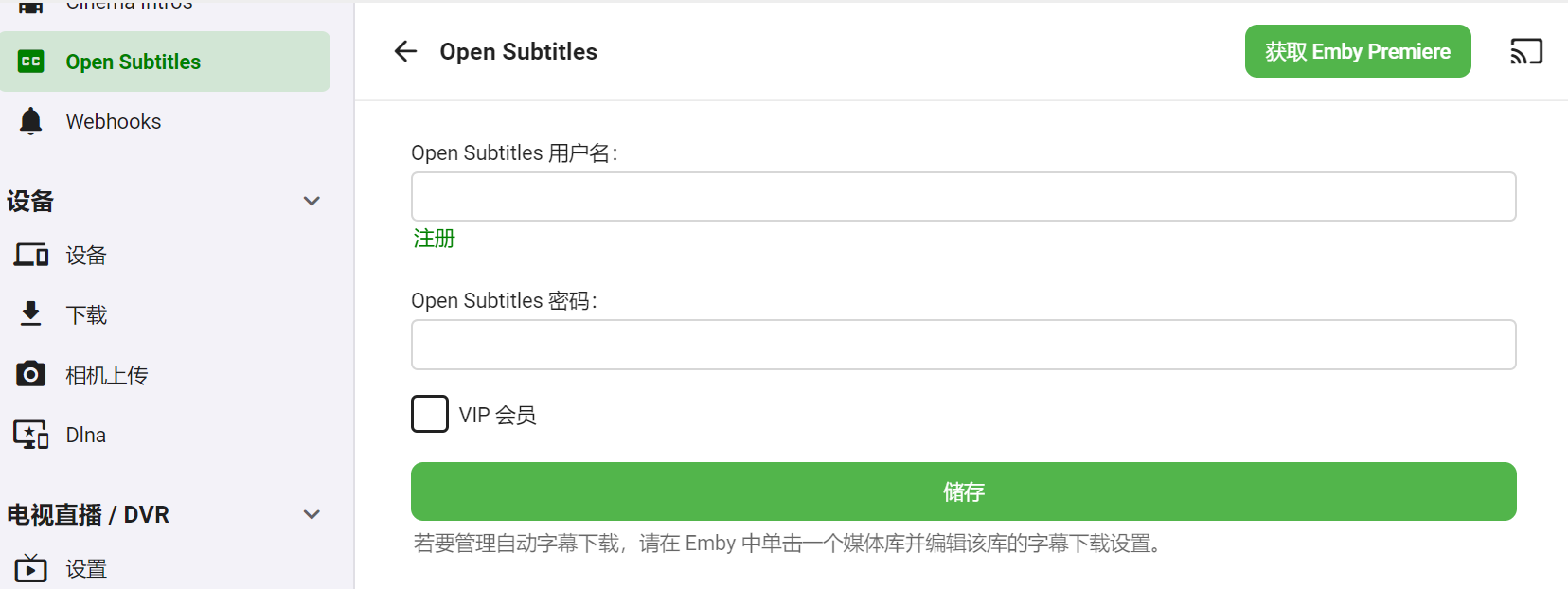Screen dimensions: 1568x589
Task: Select Open Subtitles in the sidebar menu
Action: point(133,61)
